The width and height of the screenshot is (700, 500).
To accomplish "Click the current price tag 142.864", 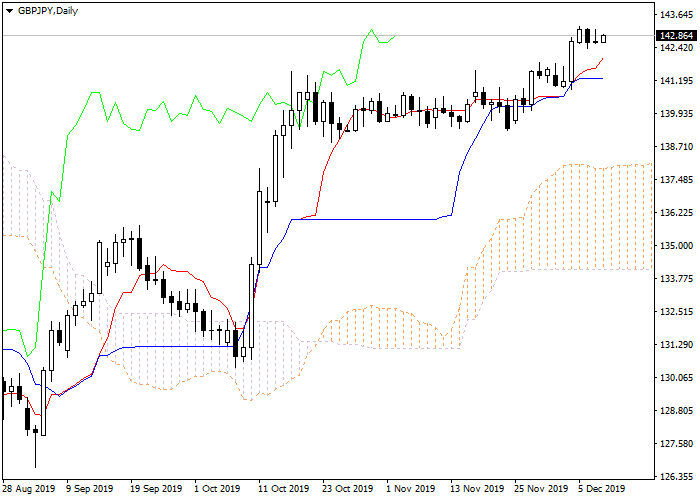I will 677,36.
